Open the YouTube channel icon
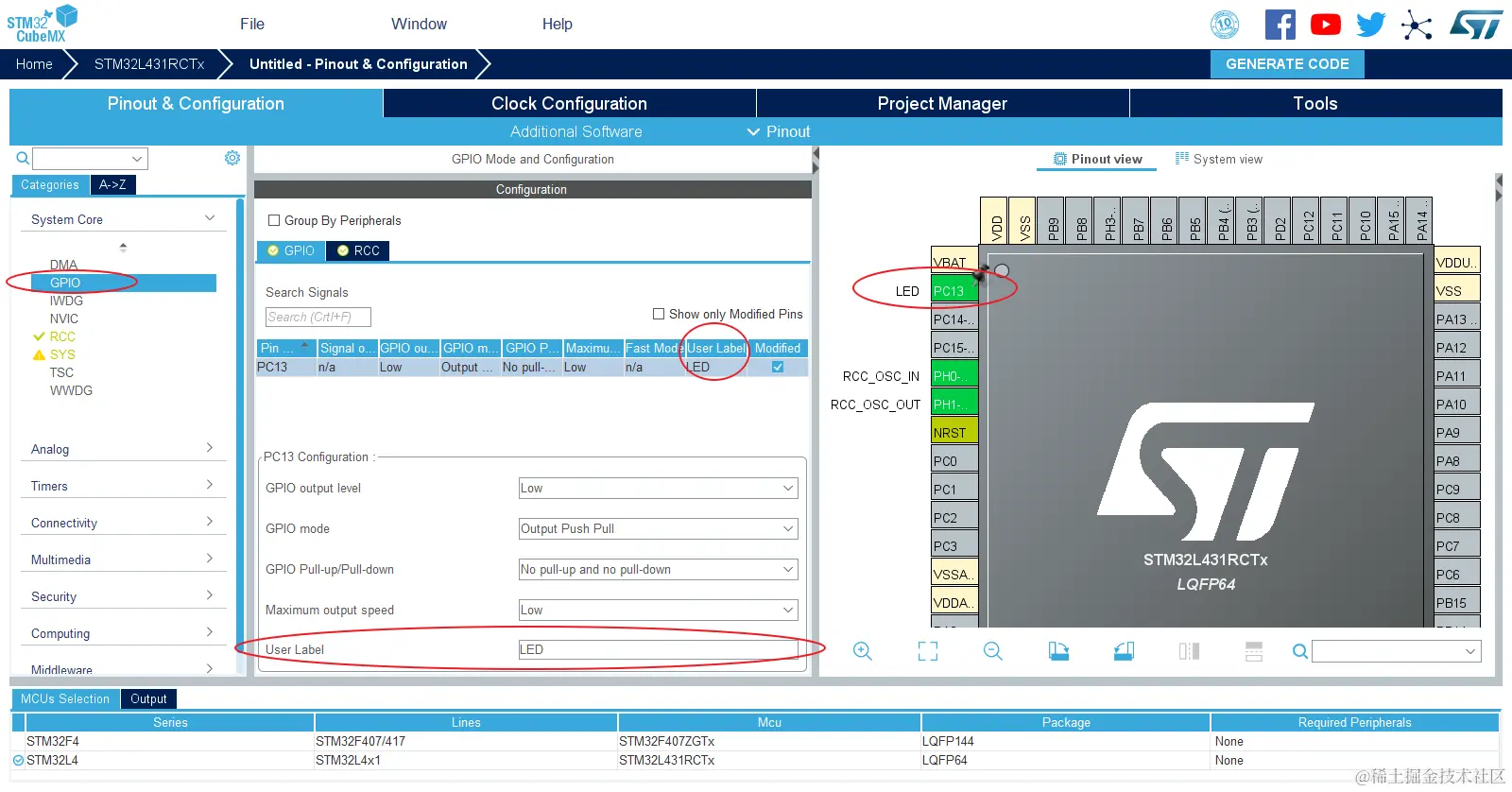1512x792 pixels. coord(1325,25)
